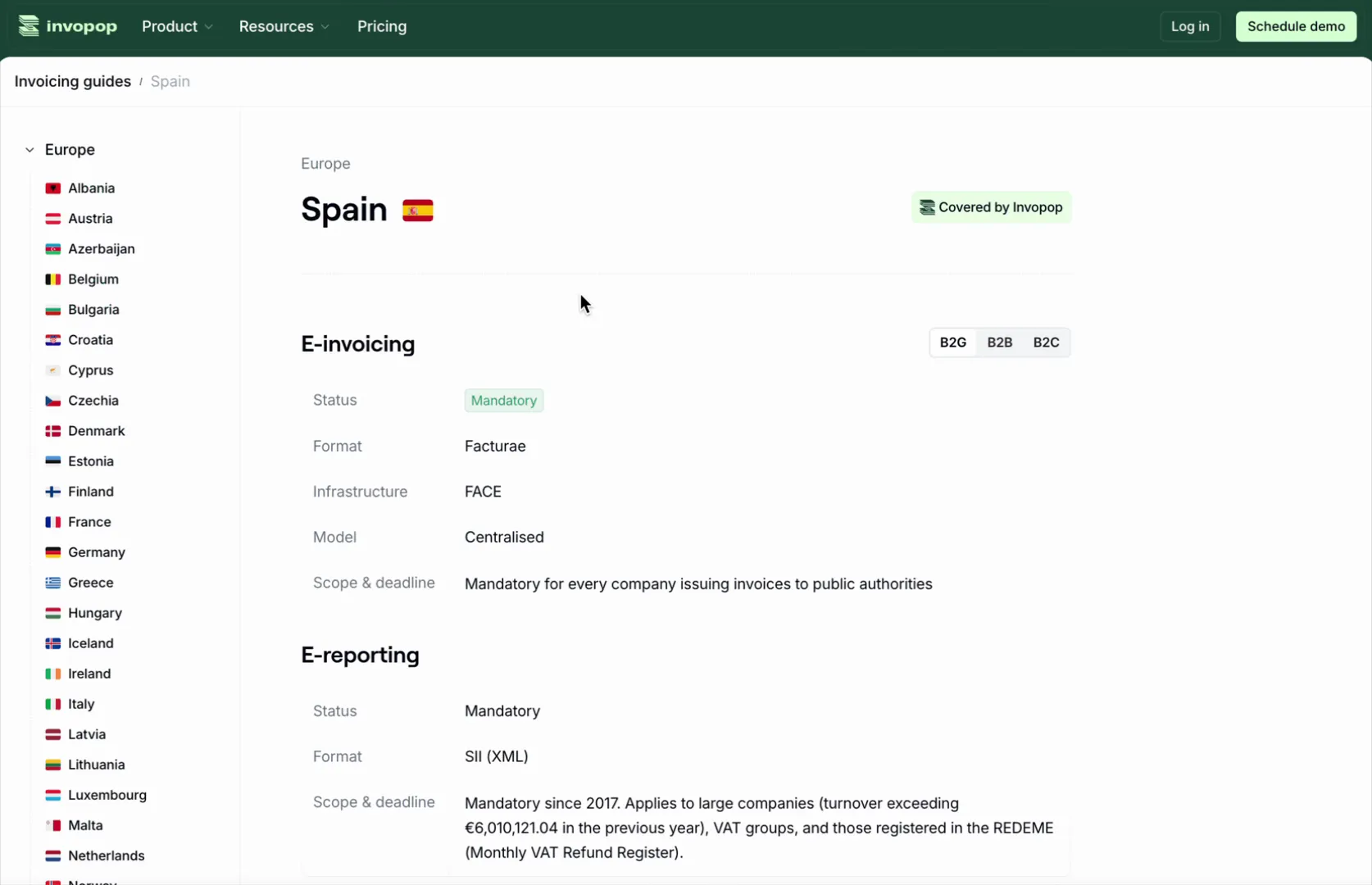This screenshot has width=1372, height=885.
Task: Click the SII (XML) format value
Action: tap(497, 756)
